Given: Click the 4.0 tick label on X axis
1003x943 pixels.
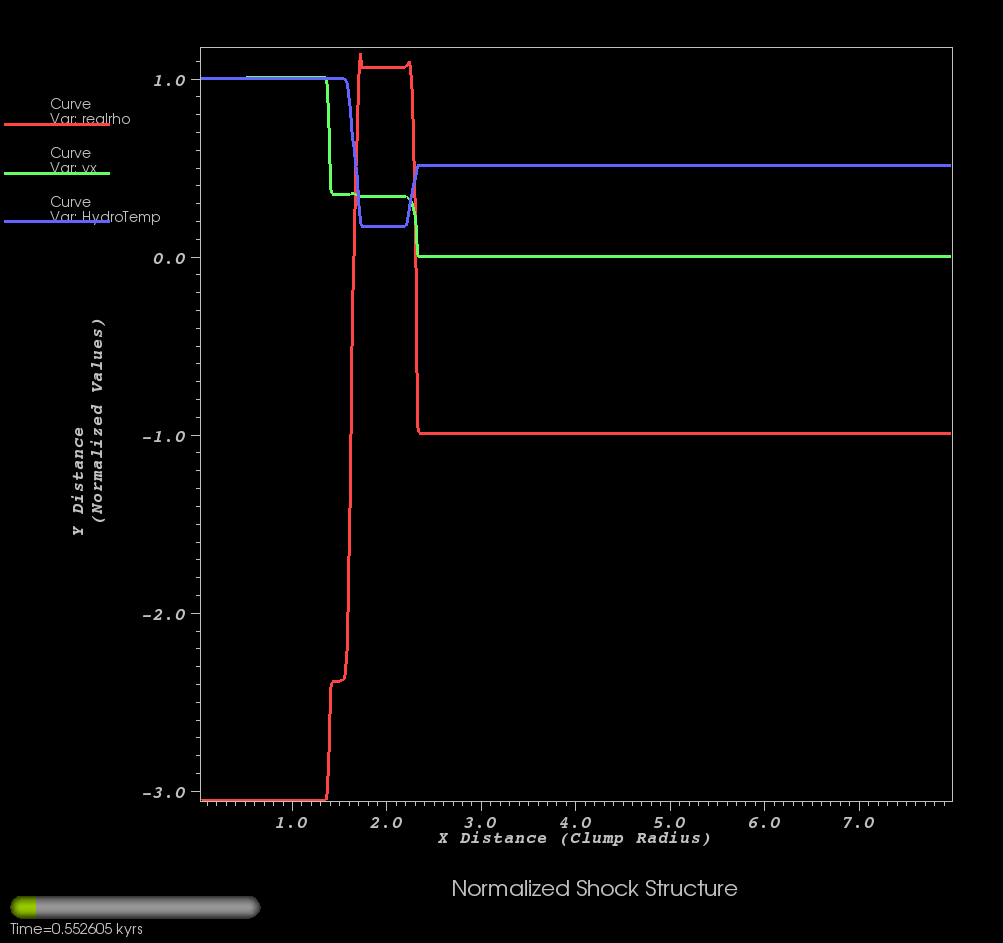Looking at the screenshot, I should coord(575,823).
